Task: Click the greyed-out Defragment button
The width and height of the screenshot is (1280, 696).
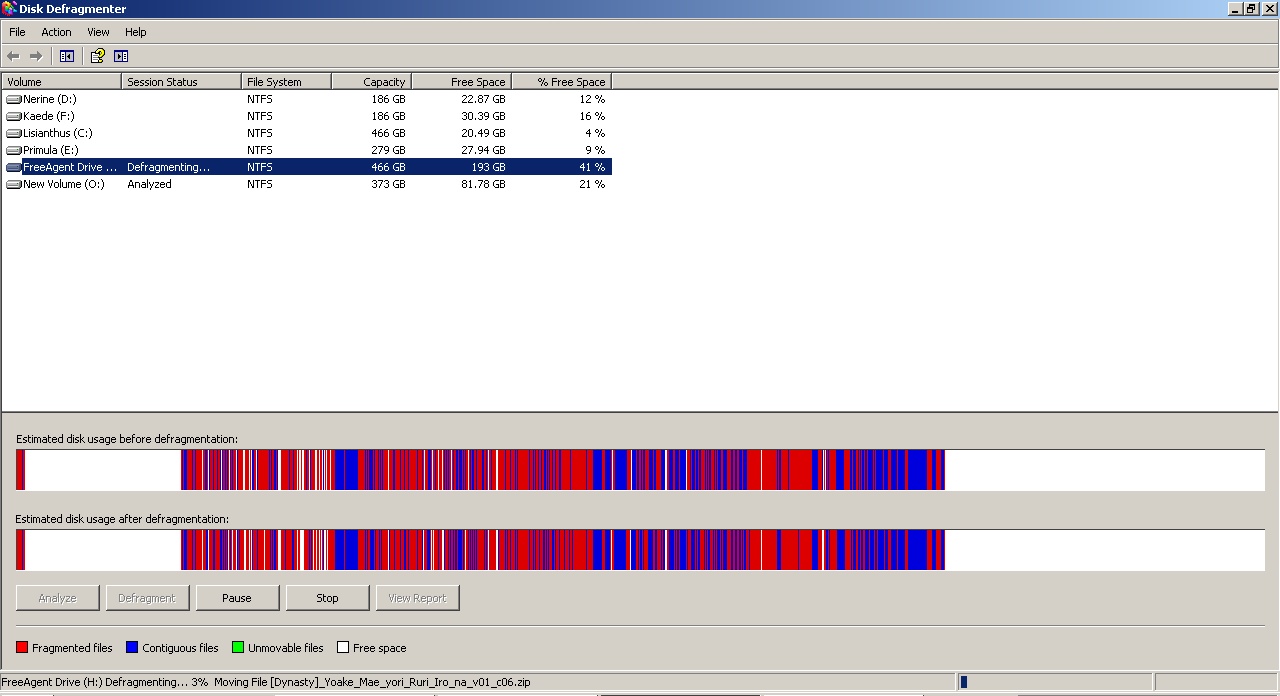Action: (x=147, y=598)
